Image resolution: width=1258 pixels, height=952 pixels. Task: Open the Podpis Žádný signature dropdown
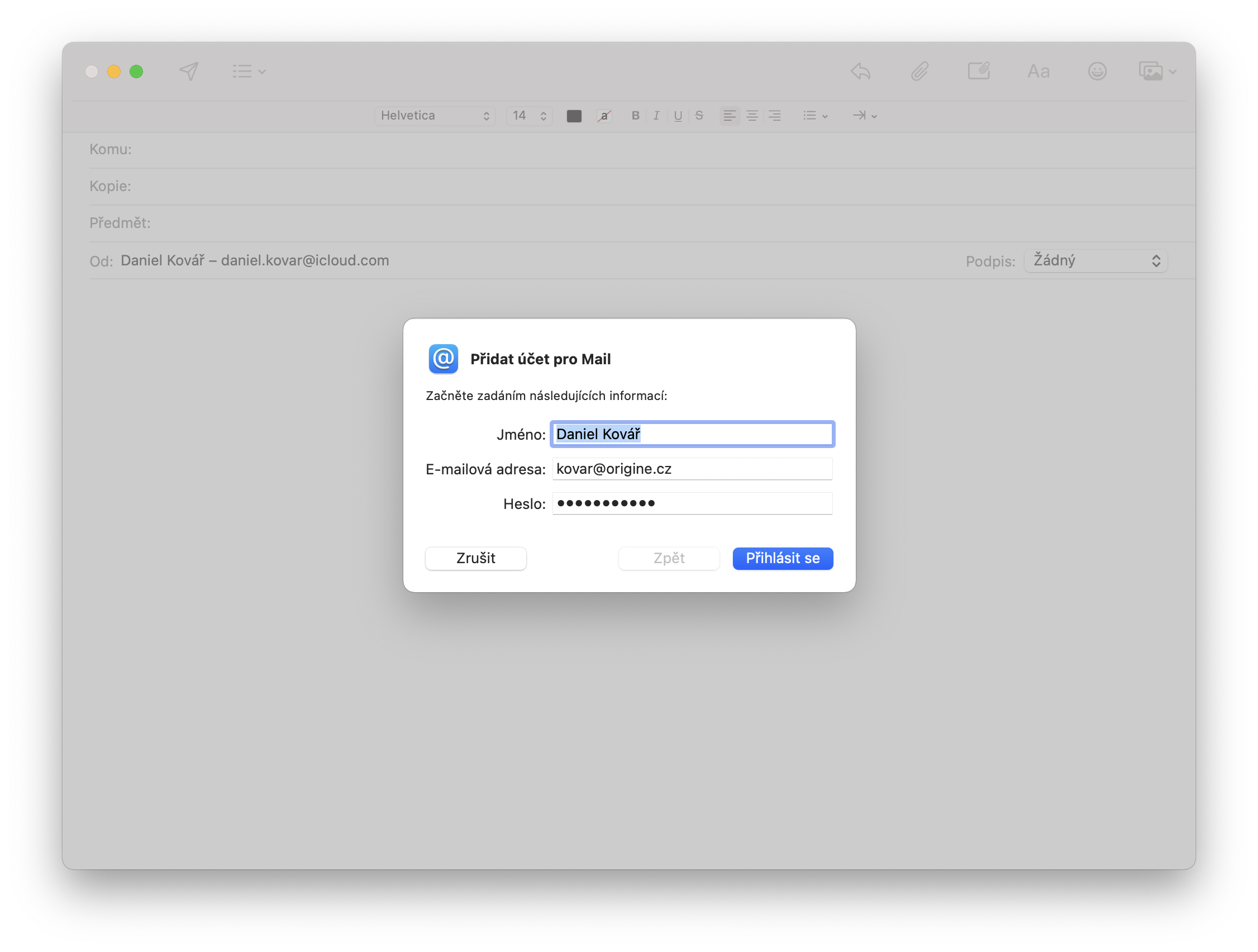pos(1095,260)
